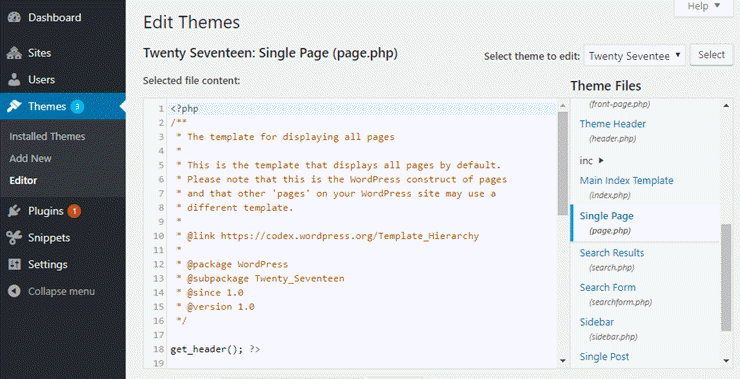Click the Collapse menu arrow icon

[x=14, y=291]
